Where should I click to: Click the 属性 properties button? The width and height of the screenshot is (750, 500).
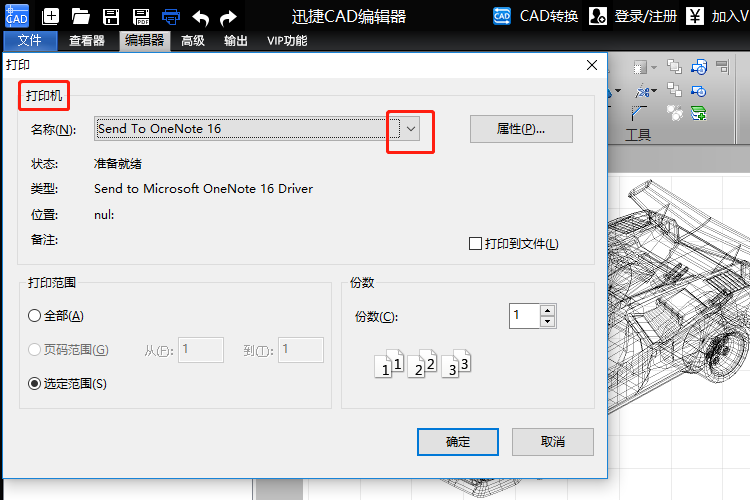click(521, 129)
